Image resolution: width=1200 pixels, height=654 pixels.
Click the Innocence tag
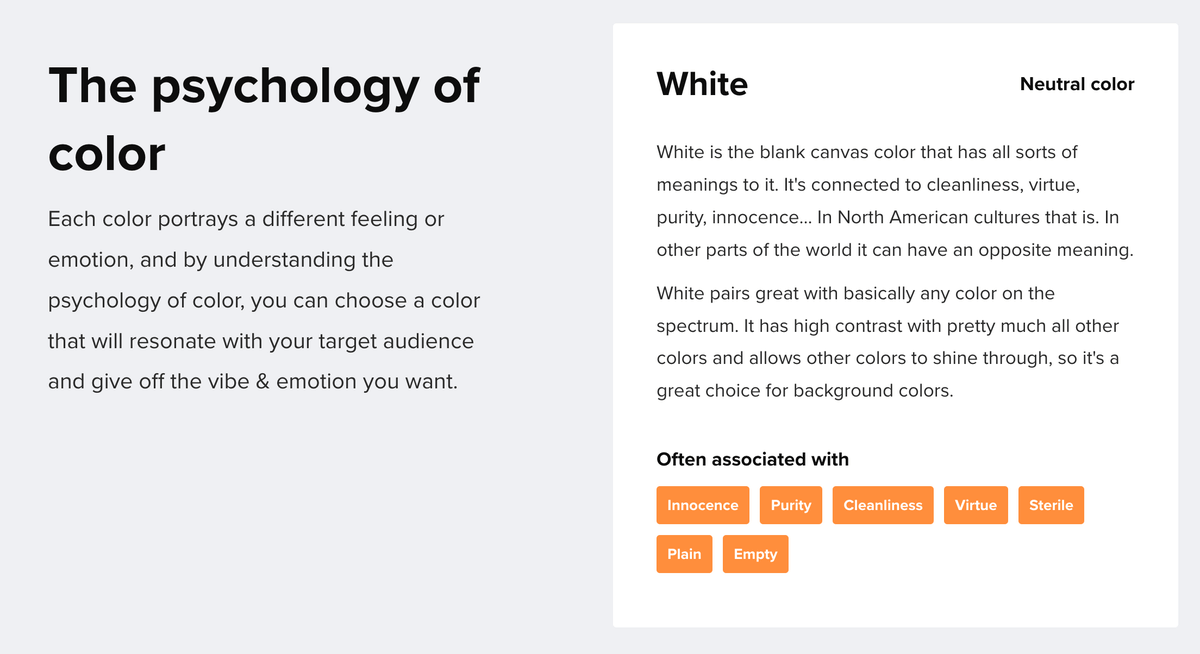[703, 505]
